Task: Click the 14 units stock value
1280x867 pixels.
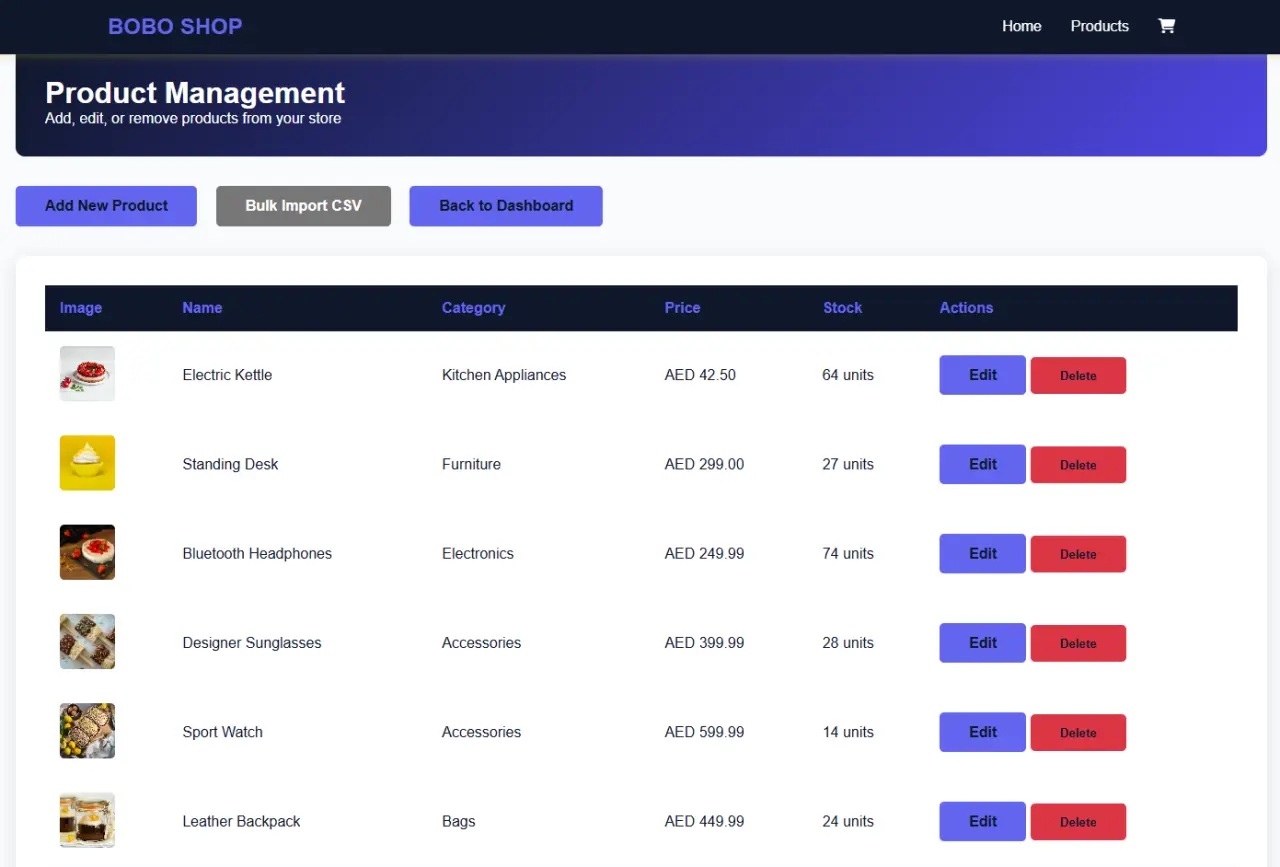Action: 848,732
